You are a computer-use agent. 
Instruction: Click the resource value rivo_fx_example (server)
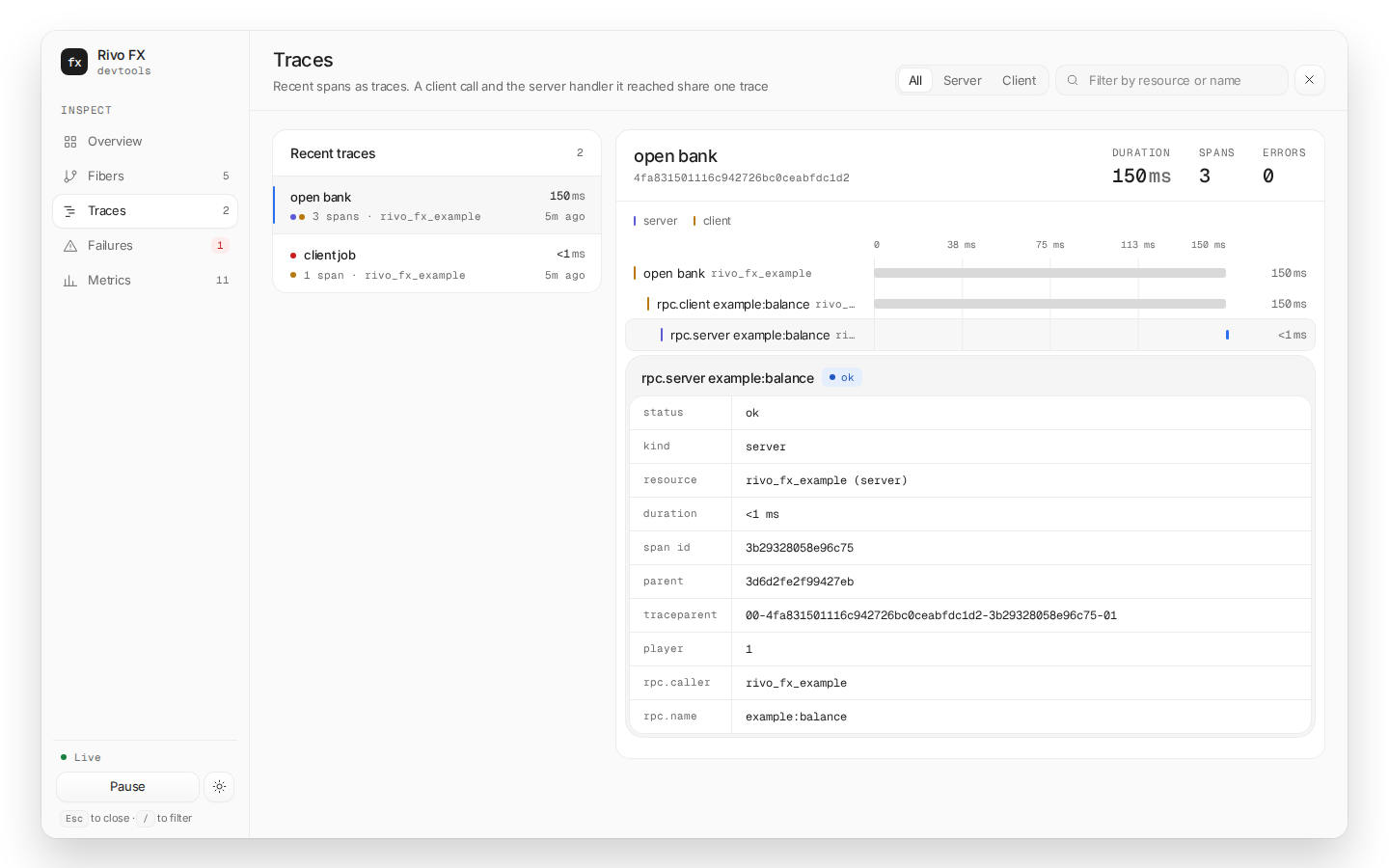827,480
